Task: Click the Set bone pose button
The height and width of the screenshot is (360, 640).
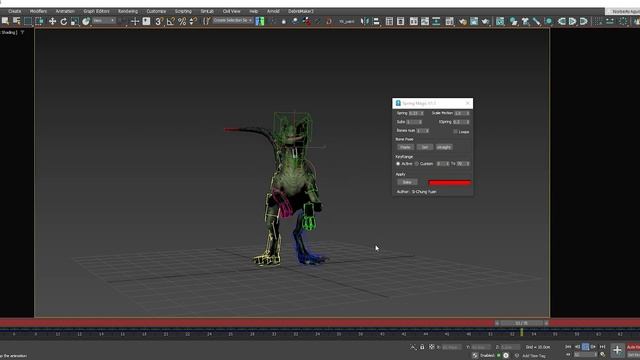Action: coord(425,147)
